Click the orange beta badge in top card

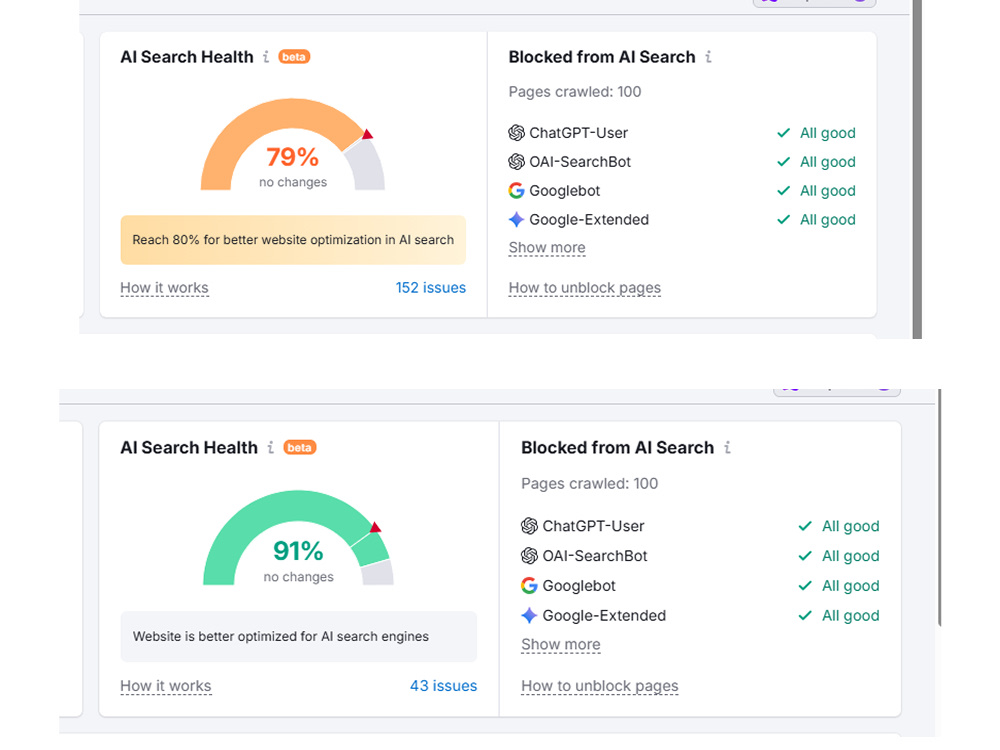pyautogui.click(x=294, y=57)
